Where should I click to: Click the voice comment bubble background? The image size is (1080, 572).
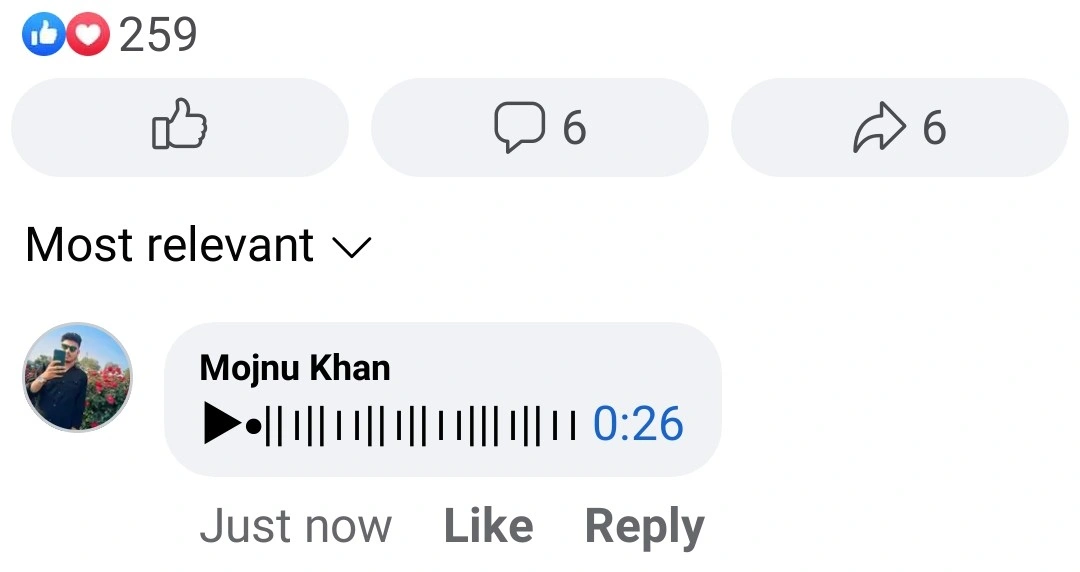pyautogui.click(x=443, y=399)
